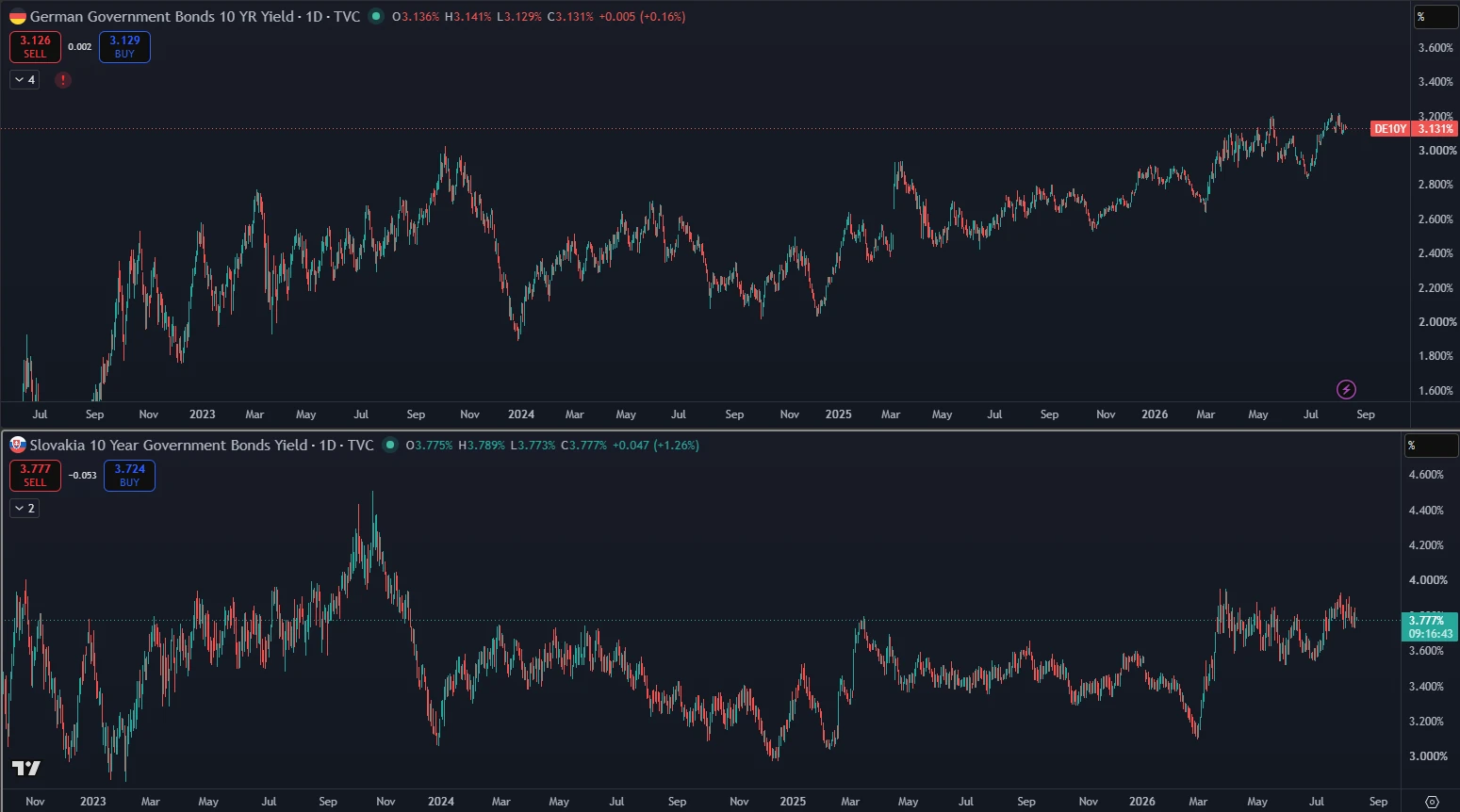Click the 2024 label on Slovakia chart time axis
1460x812 pixels.
(441, 802)
